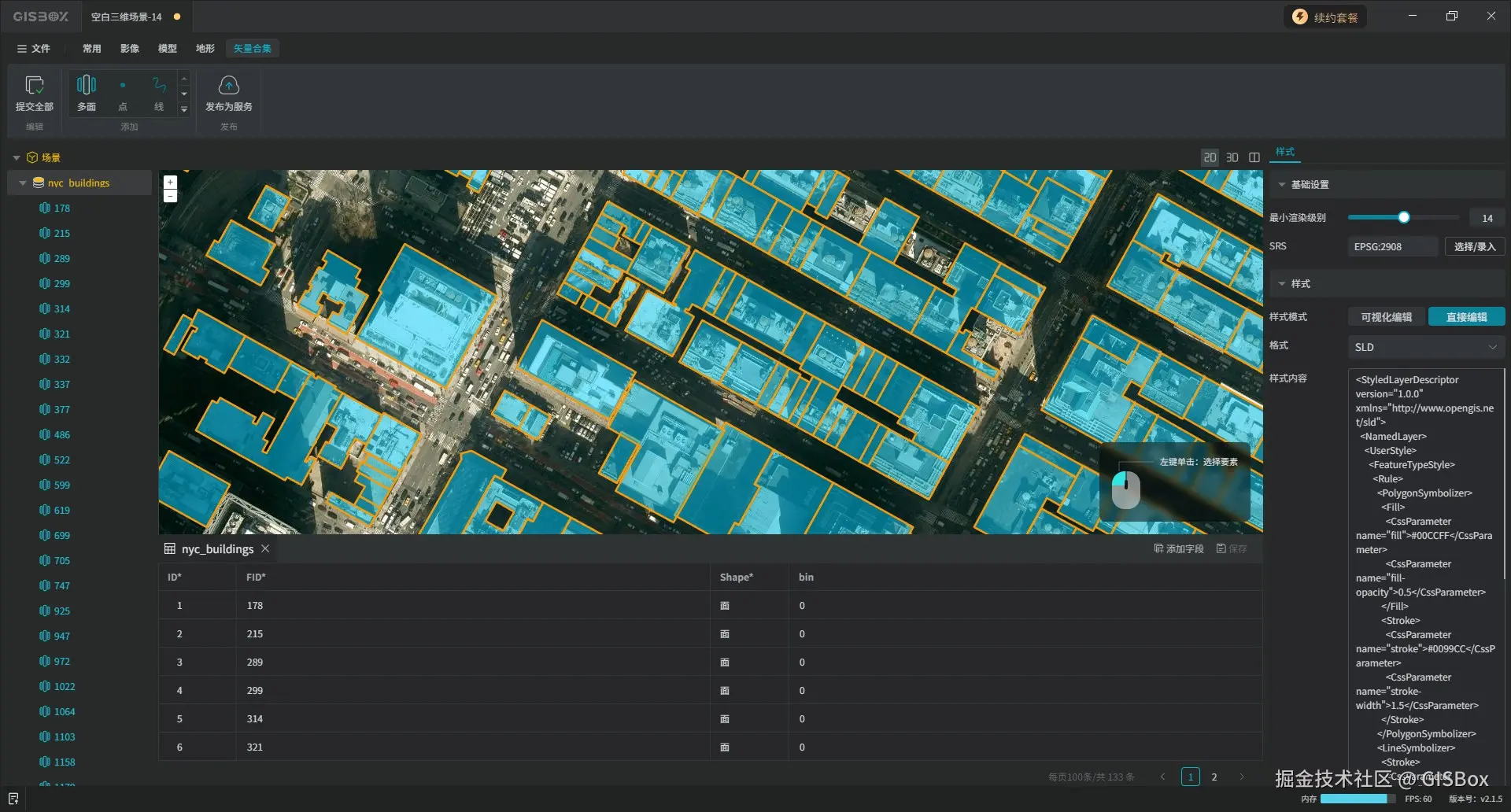Click the 提交全部 (submit all) icon
Image resolution: width=1511 pixels, height=812 pixels.
point(35,85)
